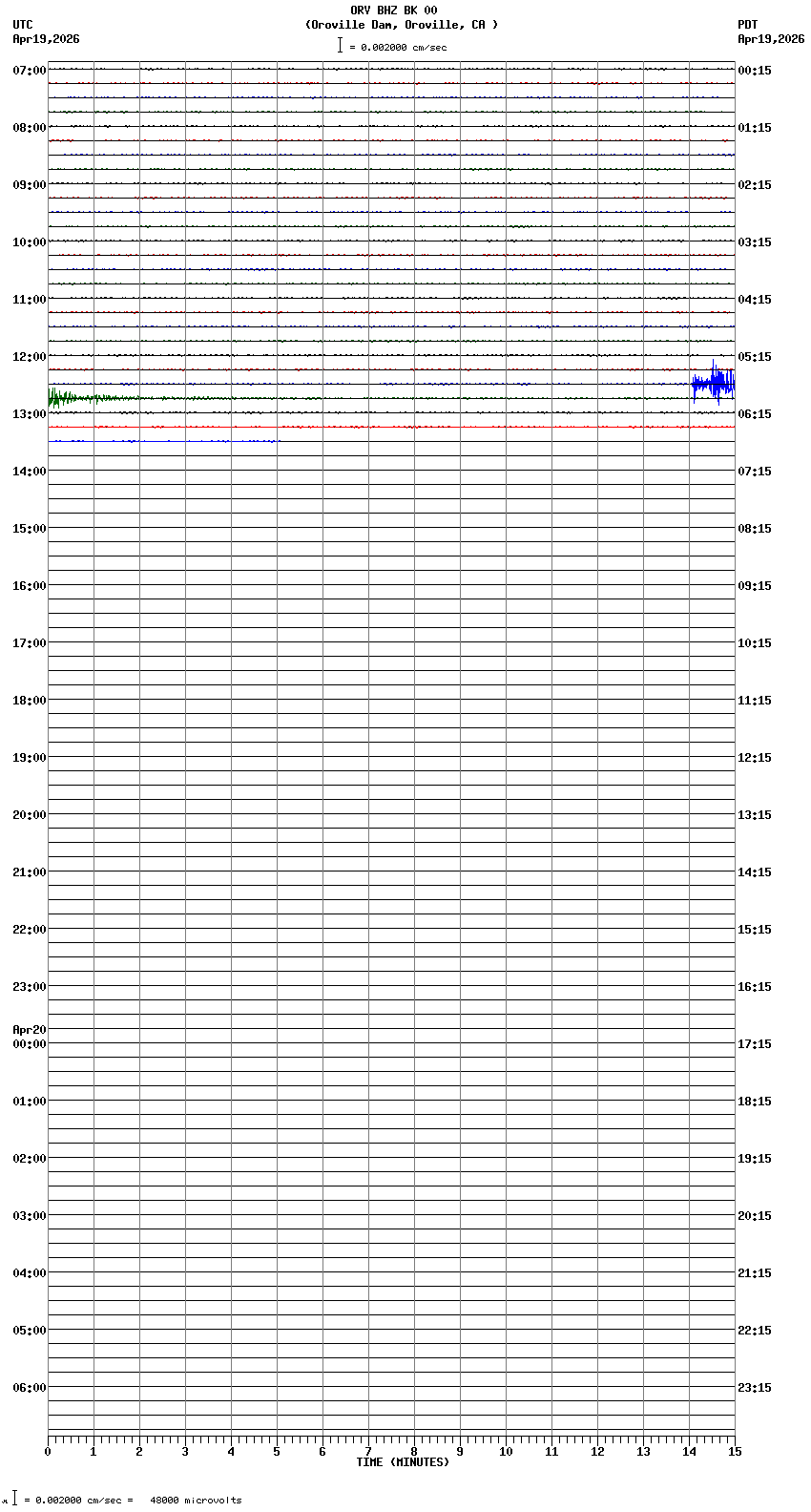811x1512 pixels.
Task: Click the 15 minute axis tick label
Action: [x=735, y=1452]
